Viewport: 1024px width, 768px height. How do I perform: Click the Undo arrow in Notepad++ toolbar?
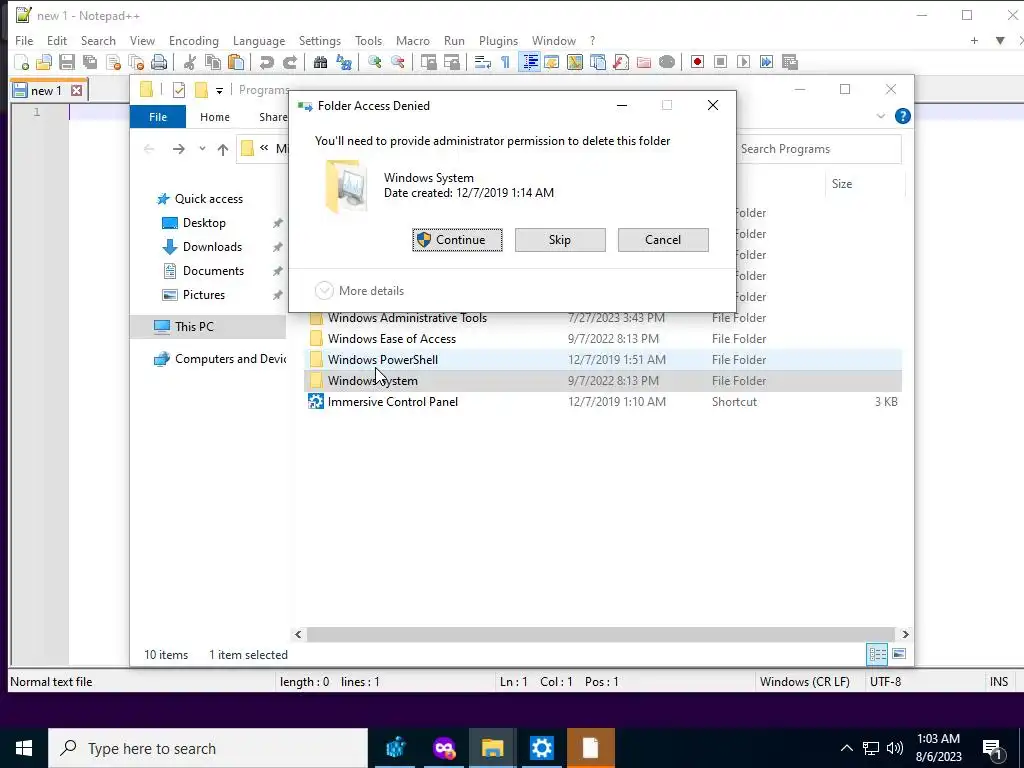tap(266, 62)
